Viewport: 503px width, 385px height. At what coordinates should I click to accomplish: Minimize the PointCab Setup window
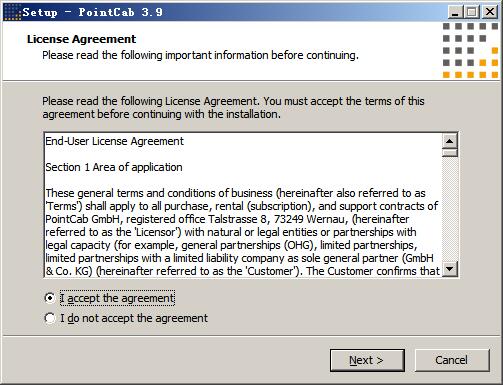455,12
